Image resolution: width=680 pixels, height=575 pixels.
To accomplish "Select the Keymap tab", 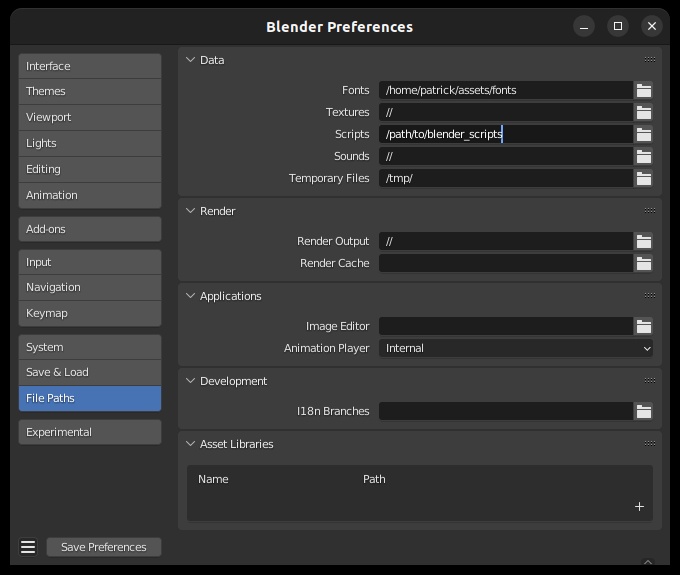I will tap(90, 313).
